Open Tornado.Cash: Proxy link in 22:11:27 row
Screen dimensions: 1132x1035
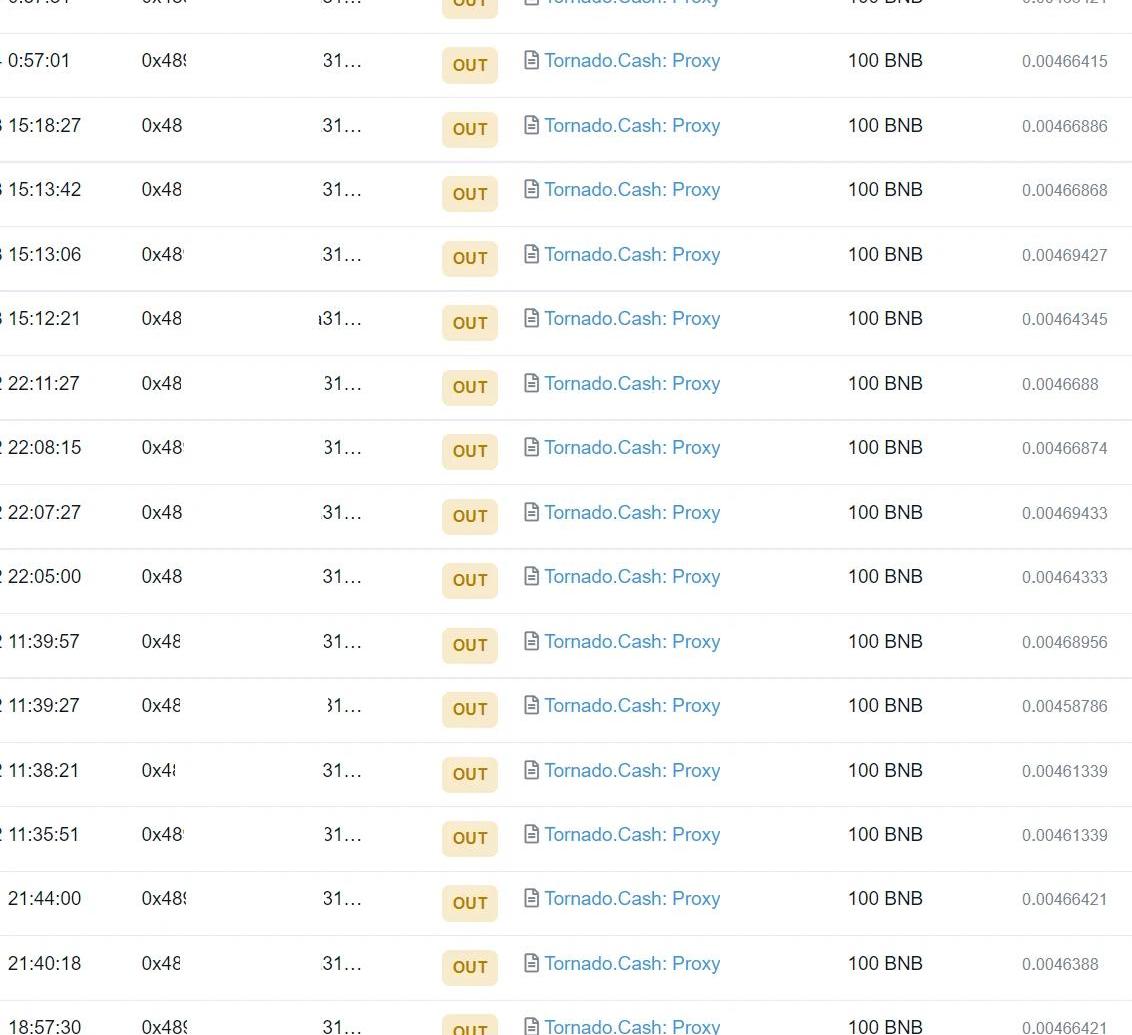(632, 384)
